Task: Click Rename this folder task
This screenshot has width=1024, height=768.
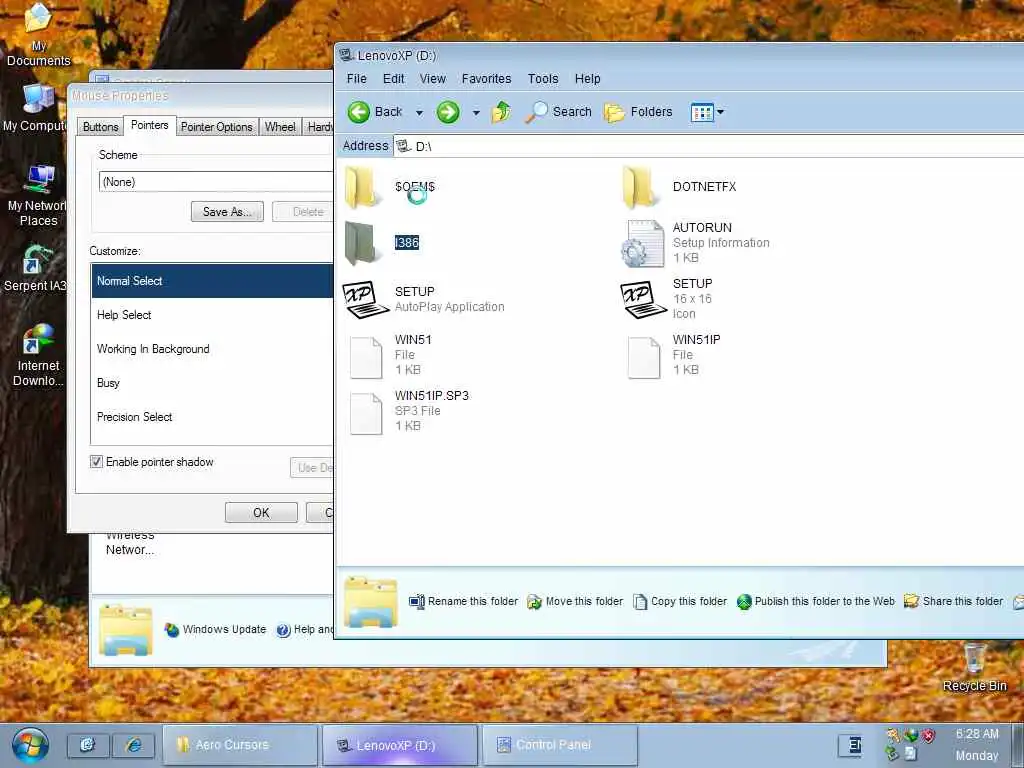Action: point(464,601)
